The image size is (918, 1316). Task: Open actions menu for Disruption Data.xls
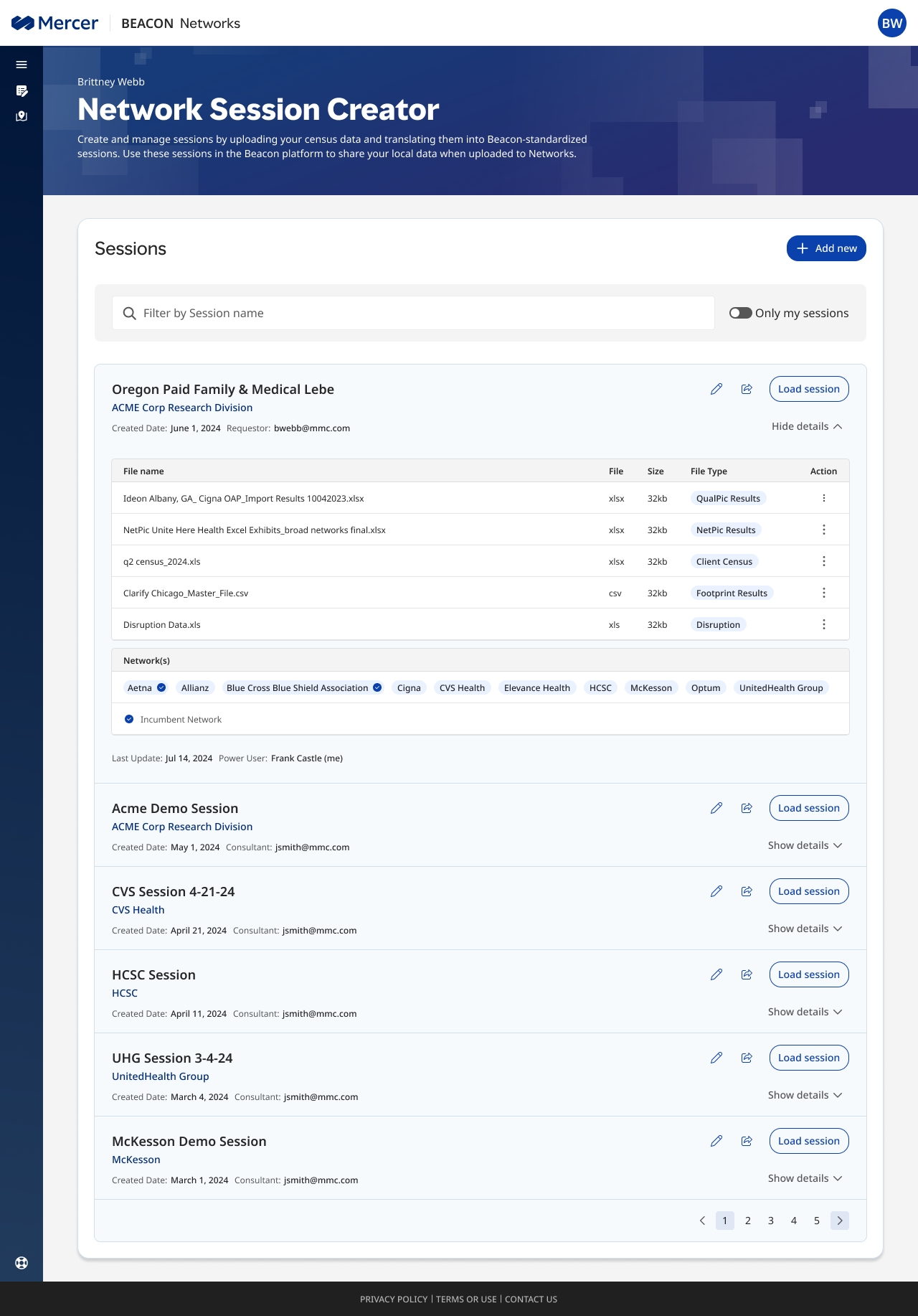(823, 624)
